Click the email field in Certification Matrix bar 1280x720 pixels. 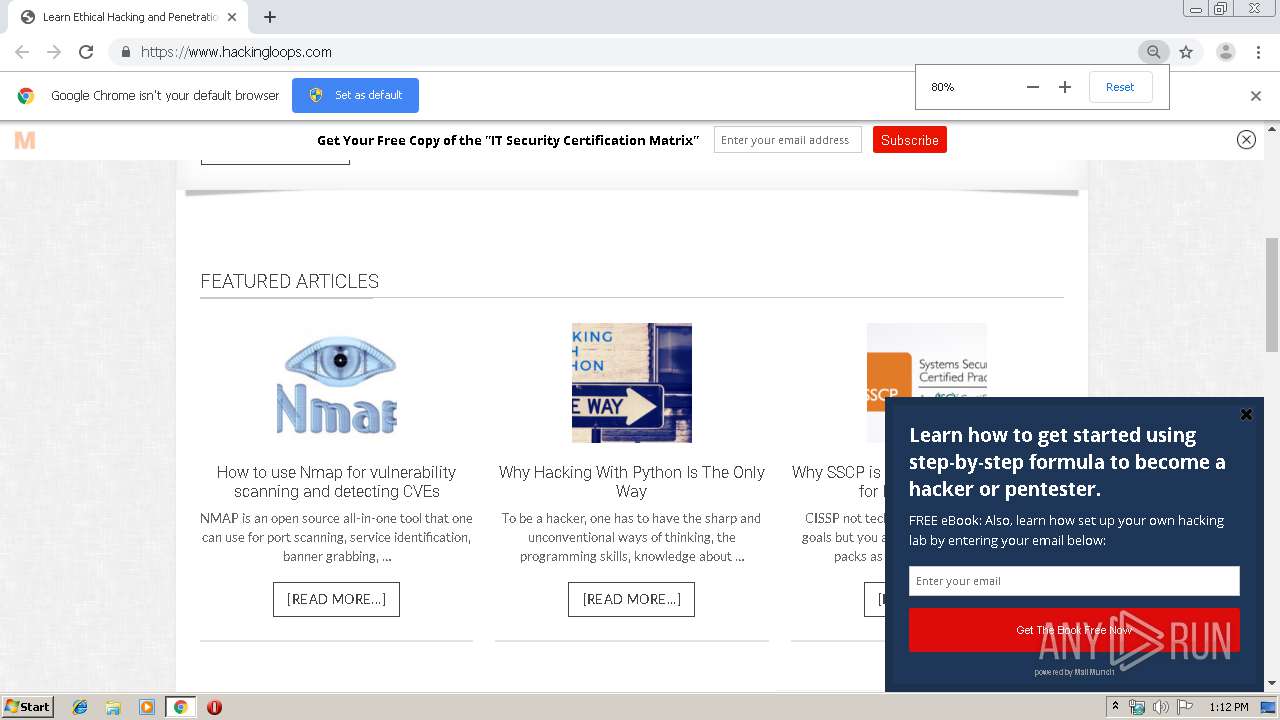[x=788, y=140]
